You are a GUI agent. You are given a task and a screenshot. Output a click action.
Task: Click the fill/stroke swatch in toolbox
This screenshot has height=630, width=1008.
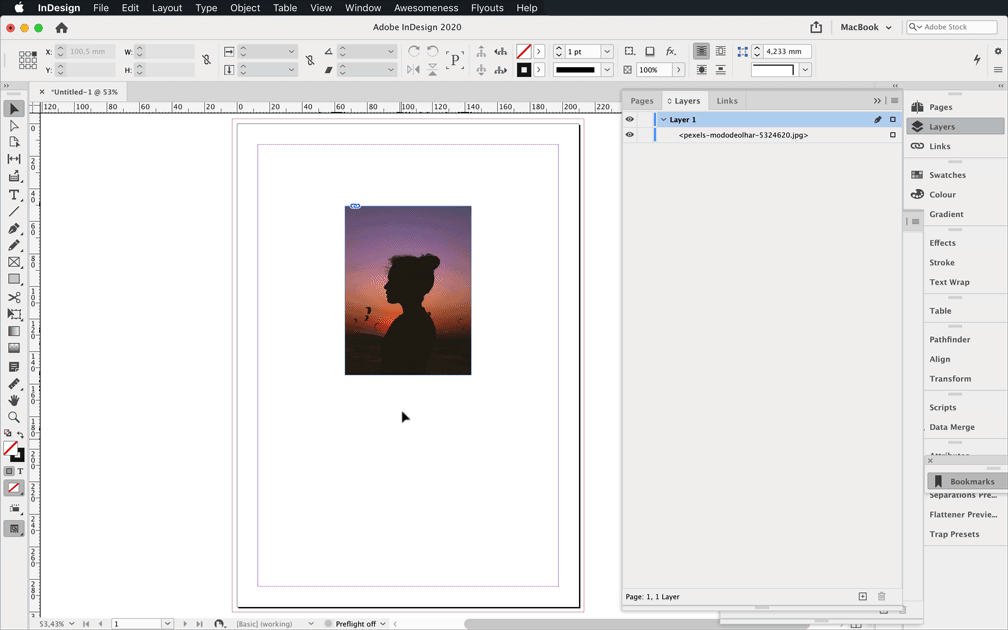(x=14, y=451)
